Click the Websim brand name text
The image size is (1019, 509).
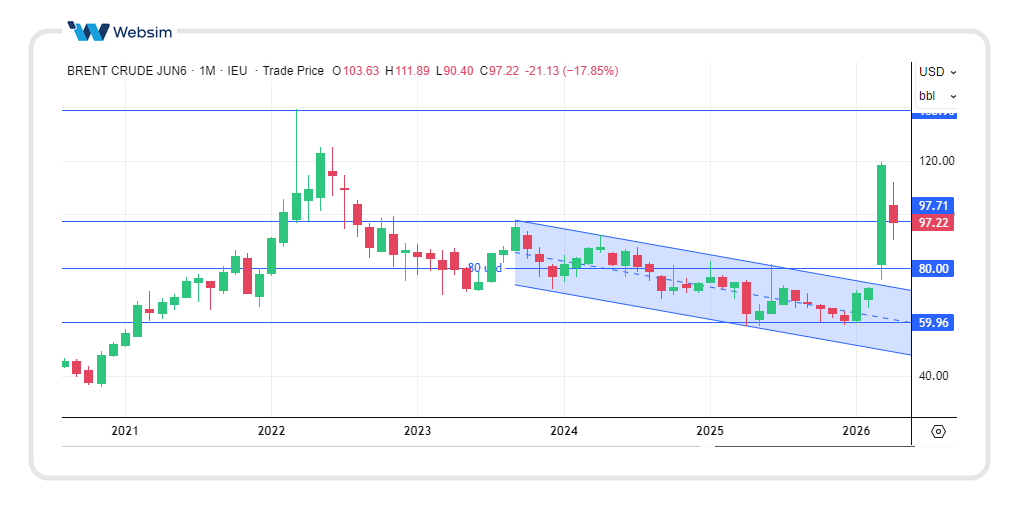pyautogui.click(x=143, y=32)
